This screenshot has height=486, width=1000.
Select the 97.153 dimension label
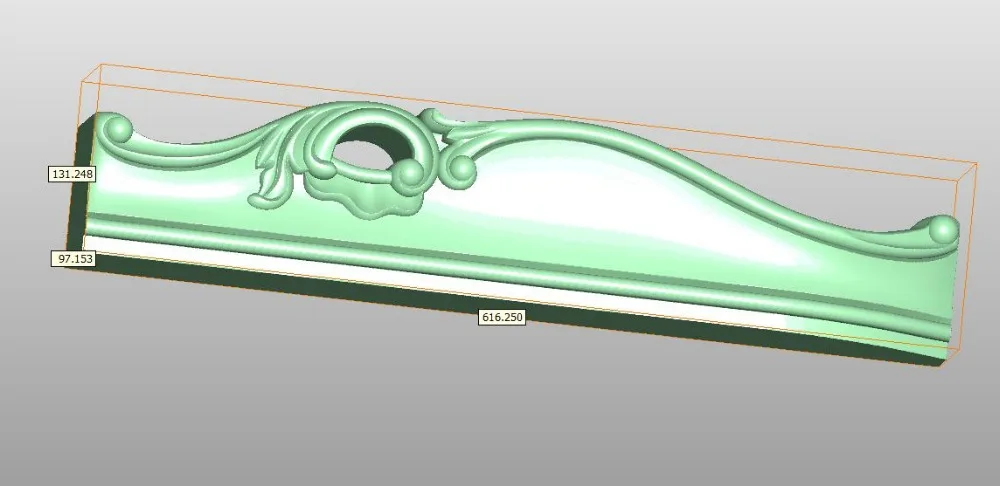[x=73, y=258]
